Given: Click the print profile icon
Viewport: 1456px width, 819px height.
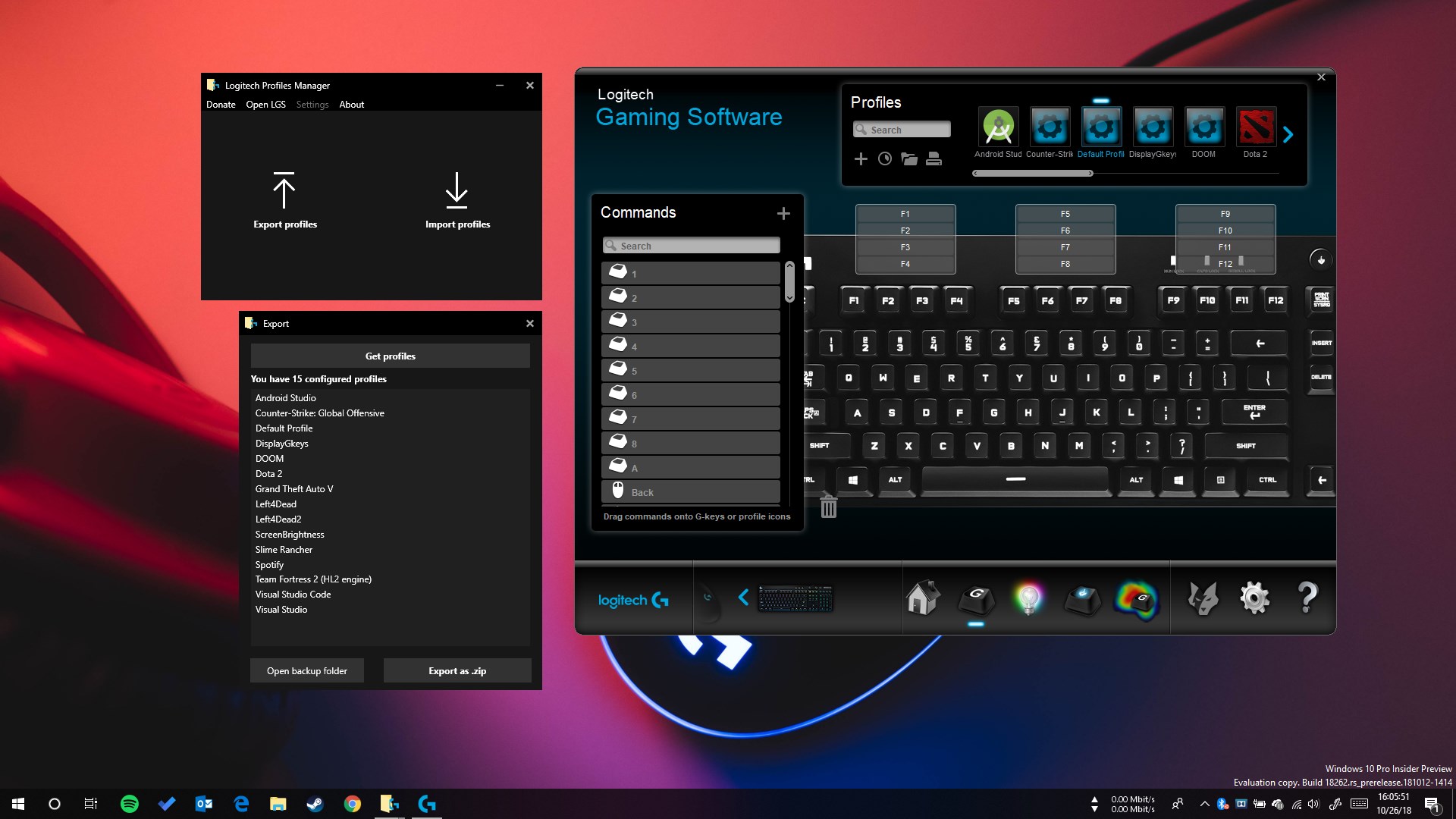Looking at the screenshot, I should coord(934,158).
